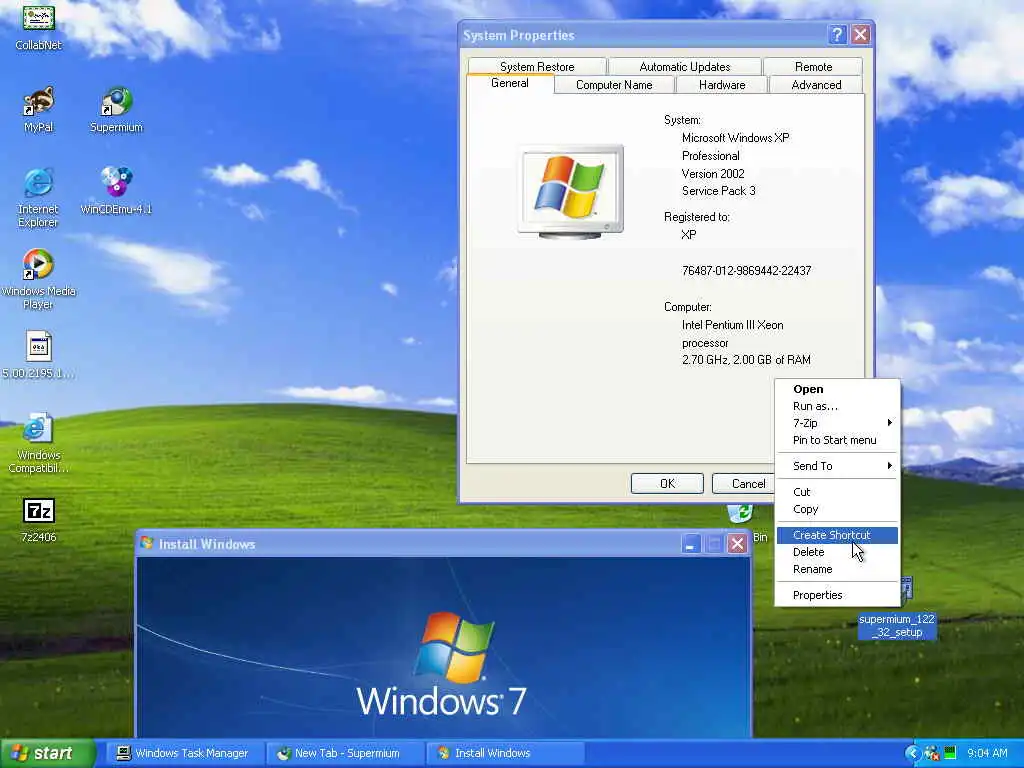
Task: Open the WinCDEmu-4.1 desktop icon
Action: point(116,189)
